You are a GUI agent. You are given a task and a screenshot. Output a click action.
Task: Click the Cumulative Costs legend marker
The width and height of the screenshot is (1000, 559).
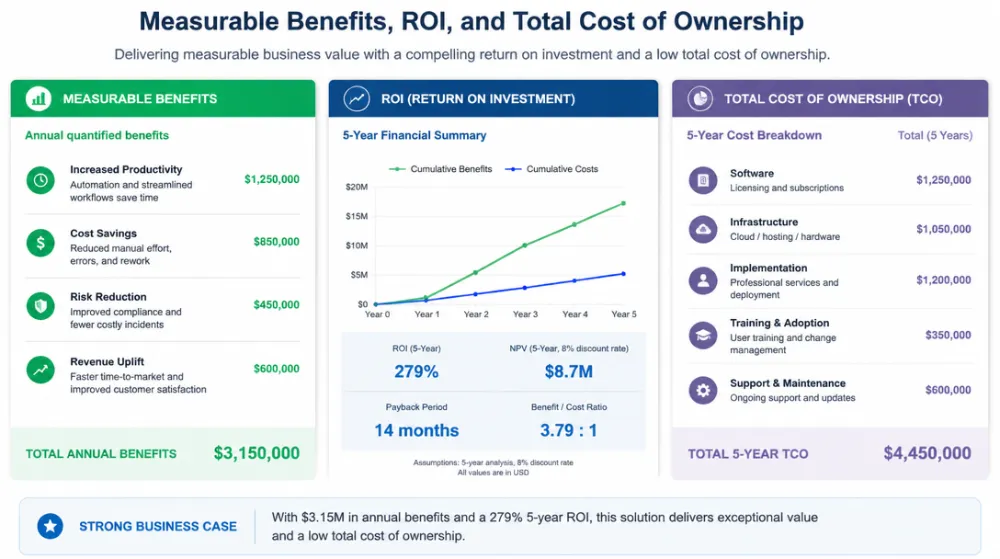513,169
